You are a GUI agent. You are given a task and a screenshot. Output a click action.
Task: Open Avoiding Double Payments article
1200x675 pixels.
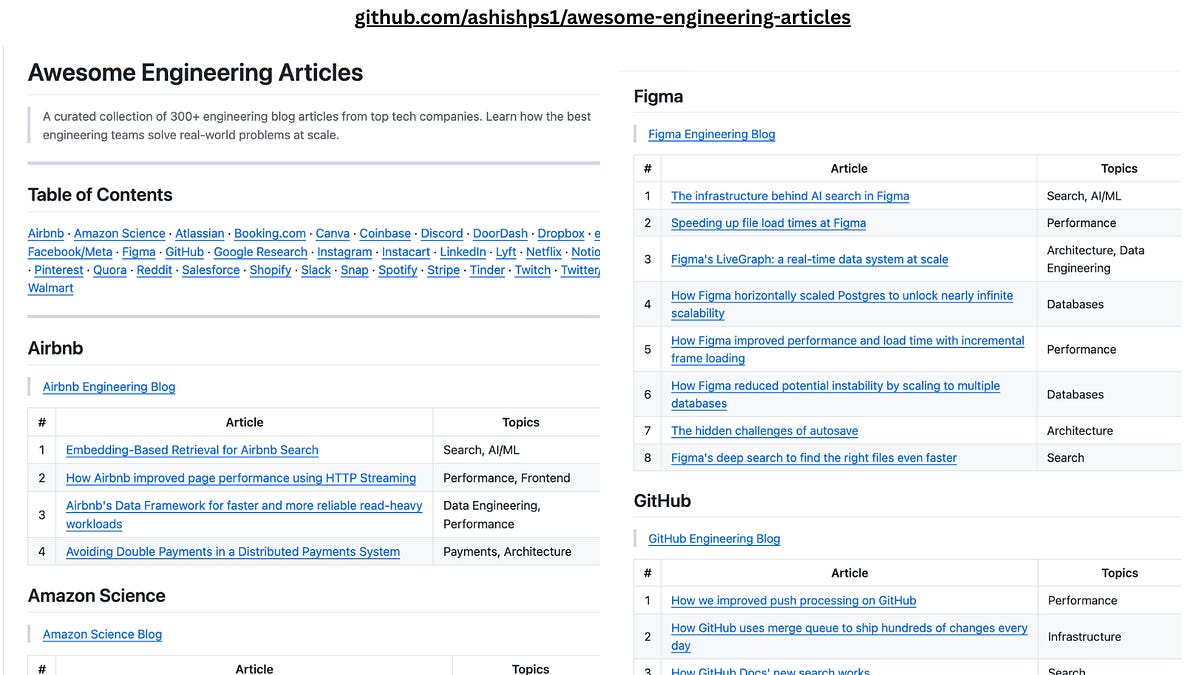pos(233,552)
